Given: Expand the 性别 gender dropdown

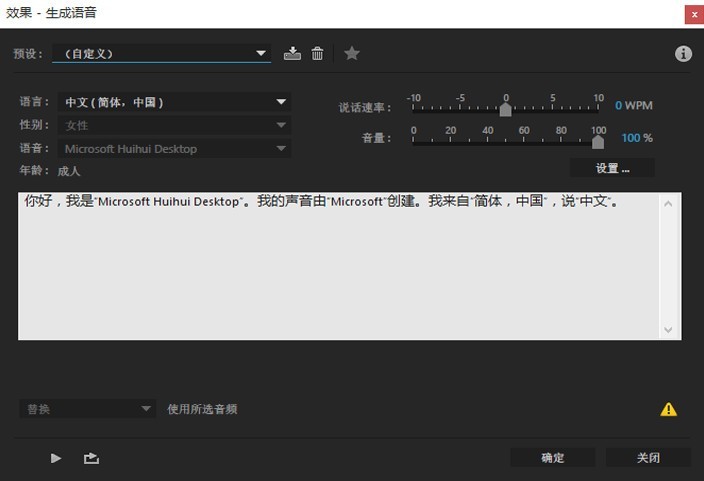Looking at the screenshot, I should pos(174,125).
